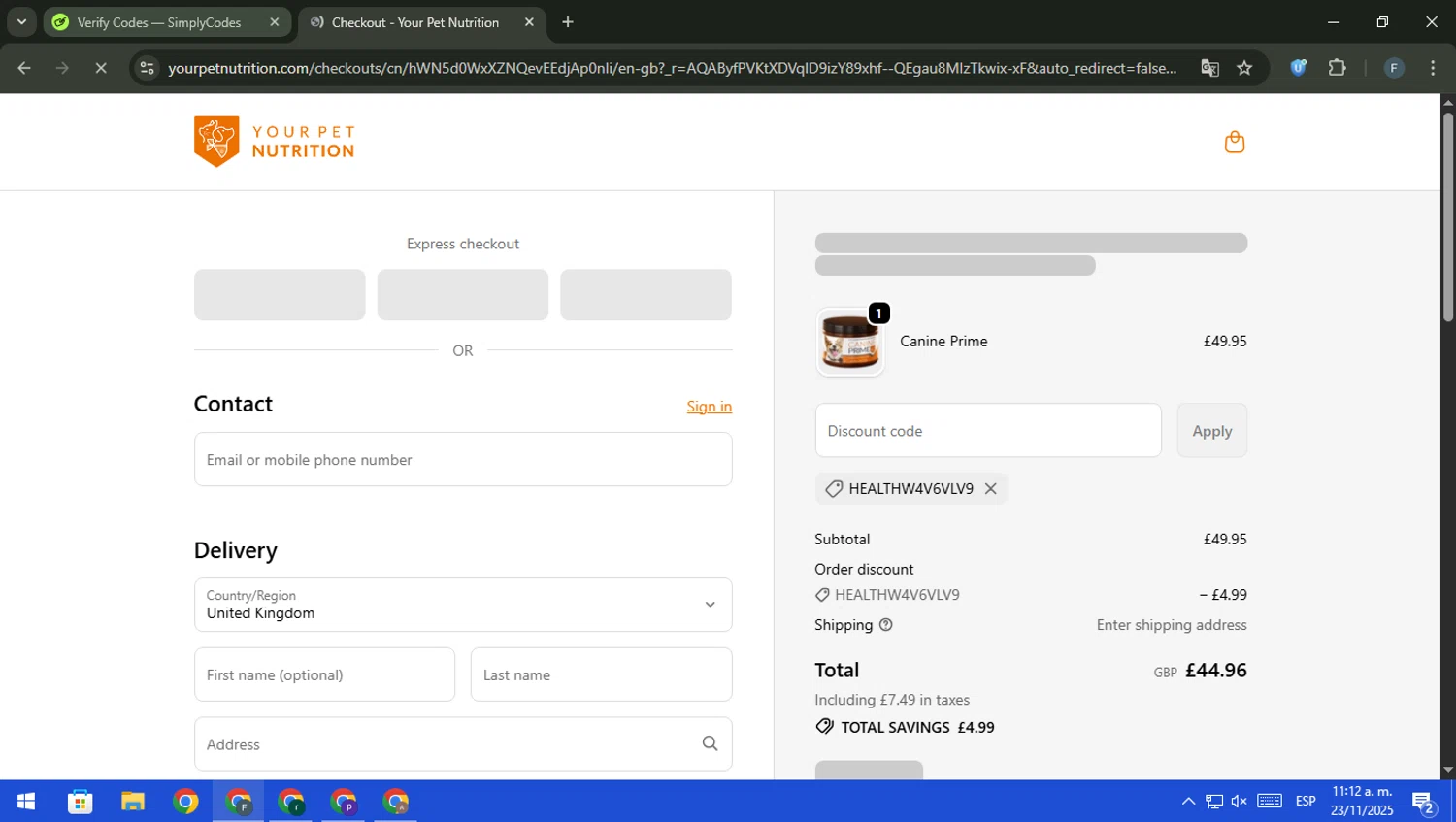The width and height of the screenshot is (1456, 822).
Task: Open the Chrome profile F avatar
Action: 1394,68
